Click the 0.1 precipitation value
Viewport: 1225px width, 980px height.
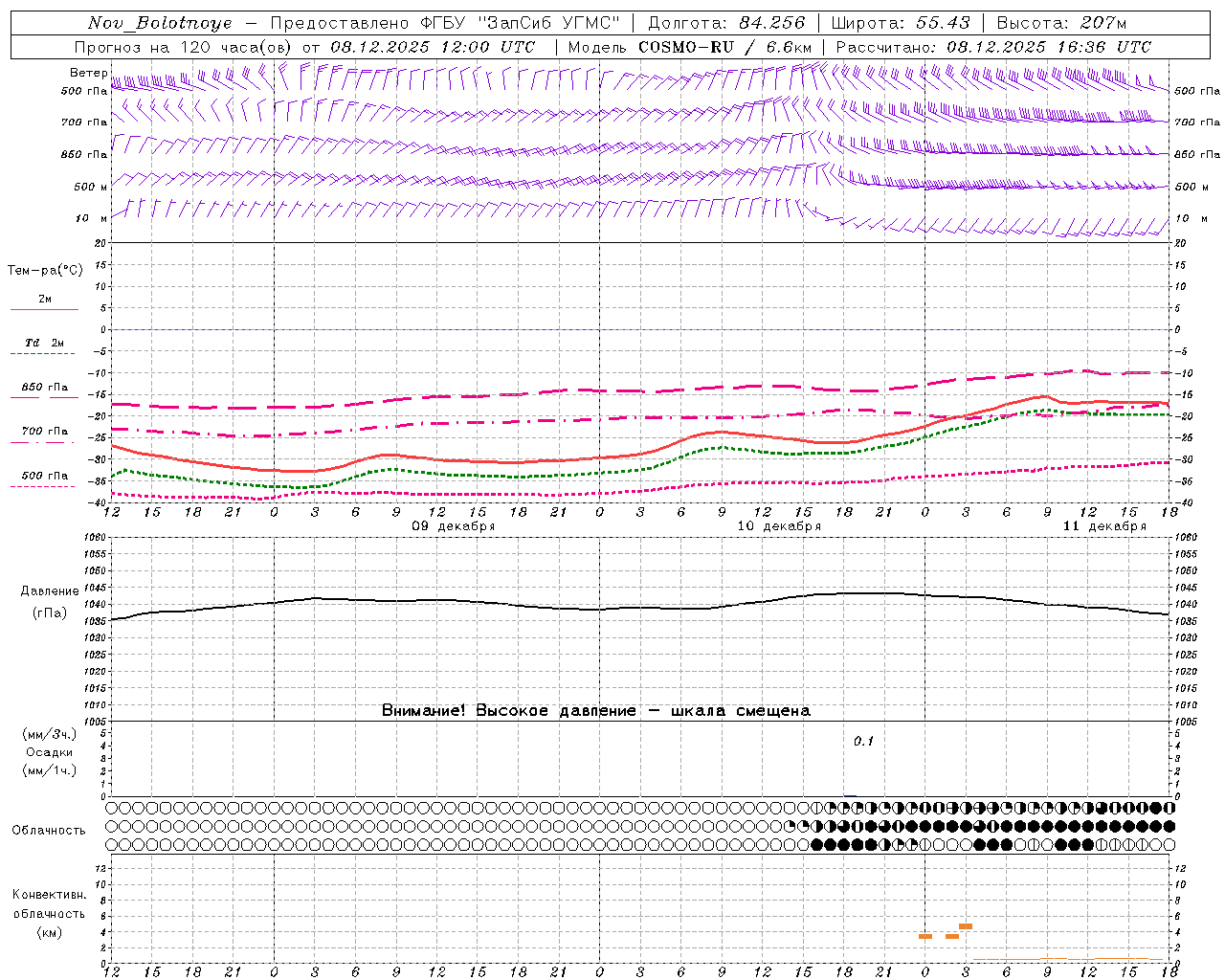tap(863, 742)
